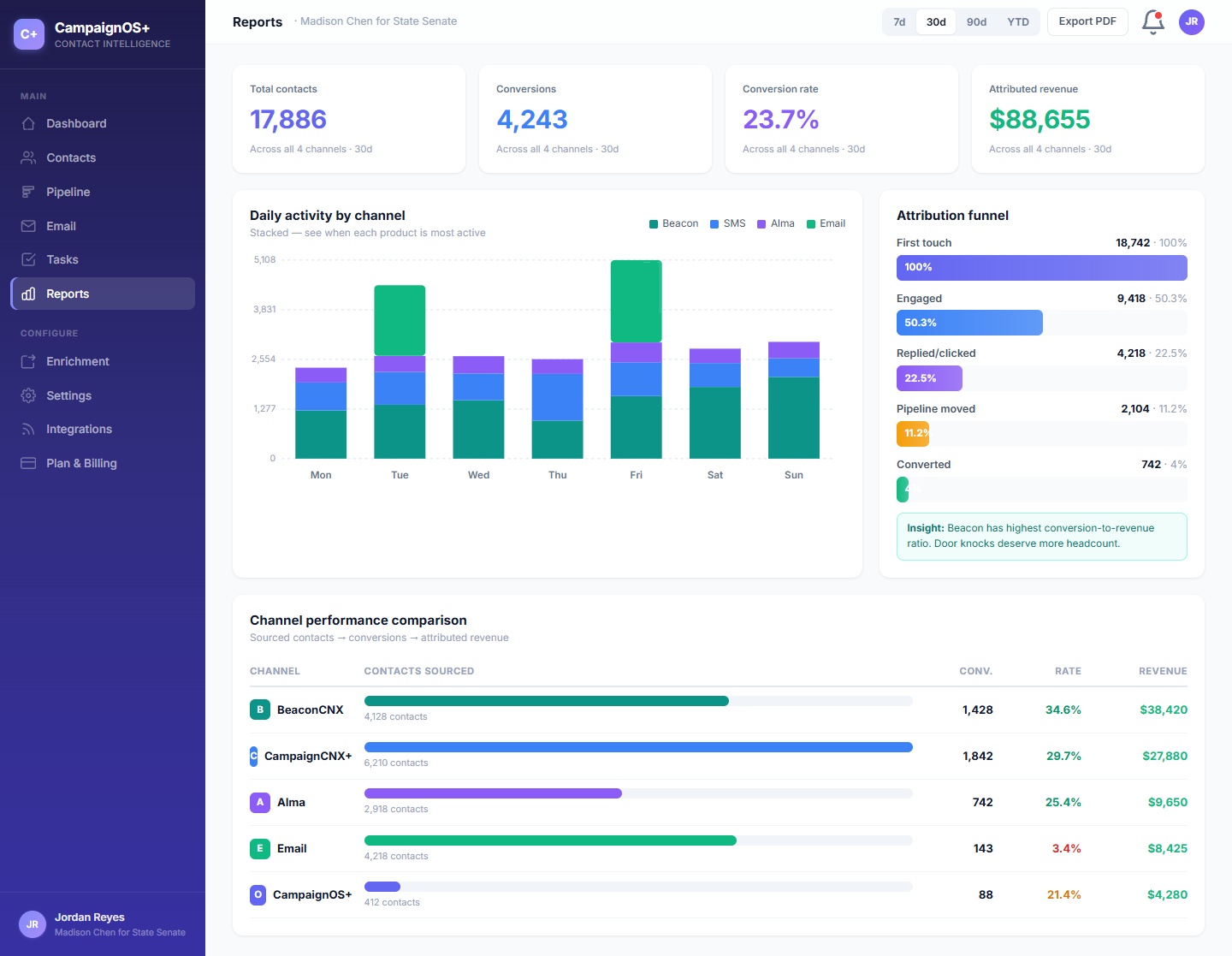Click the Enrichment icon in sidebar
Image resolution: width=1232 pixels, height=956 pixels.
click(28, 361)
